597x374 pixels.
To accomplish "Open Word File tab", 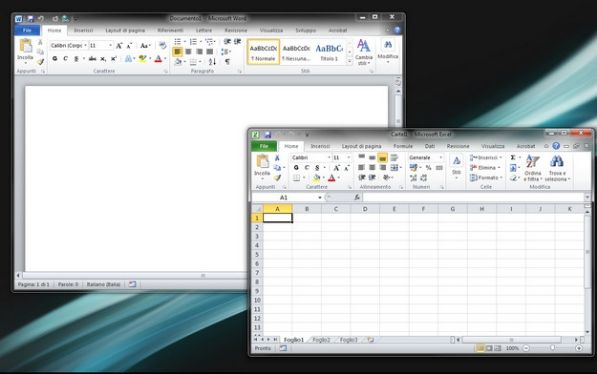I will (x=27, y=30).
